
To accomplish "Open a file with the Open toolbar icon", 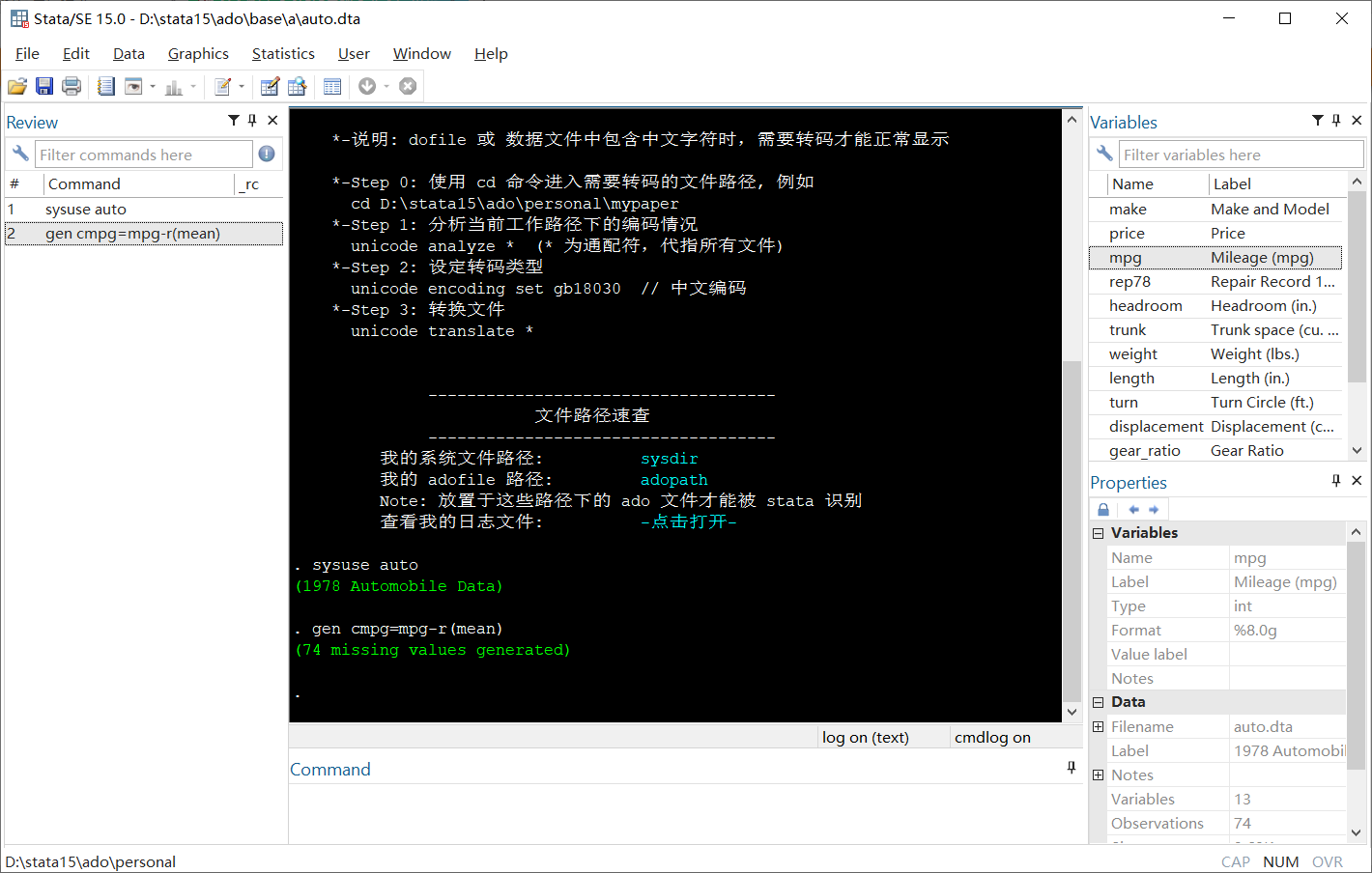I will tap(17, 87).
